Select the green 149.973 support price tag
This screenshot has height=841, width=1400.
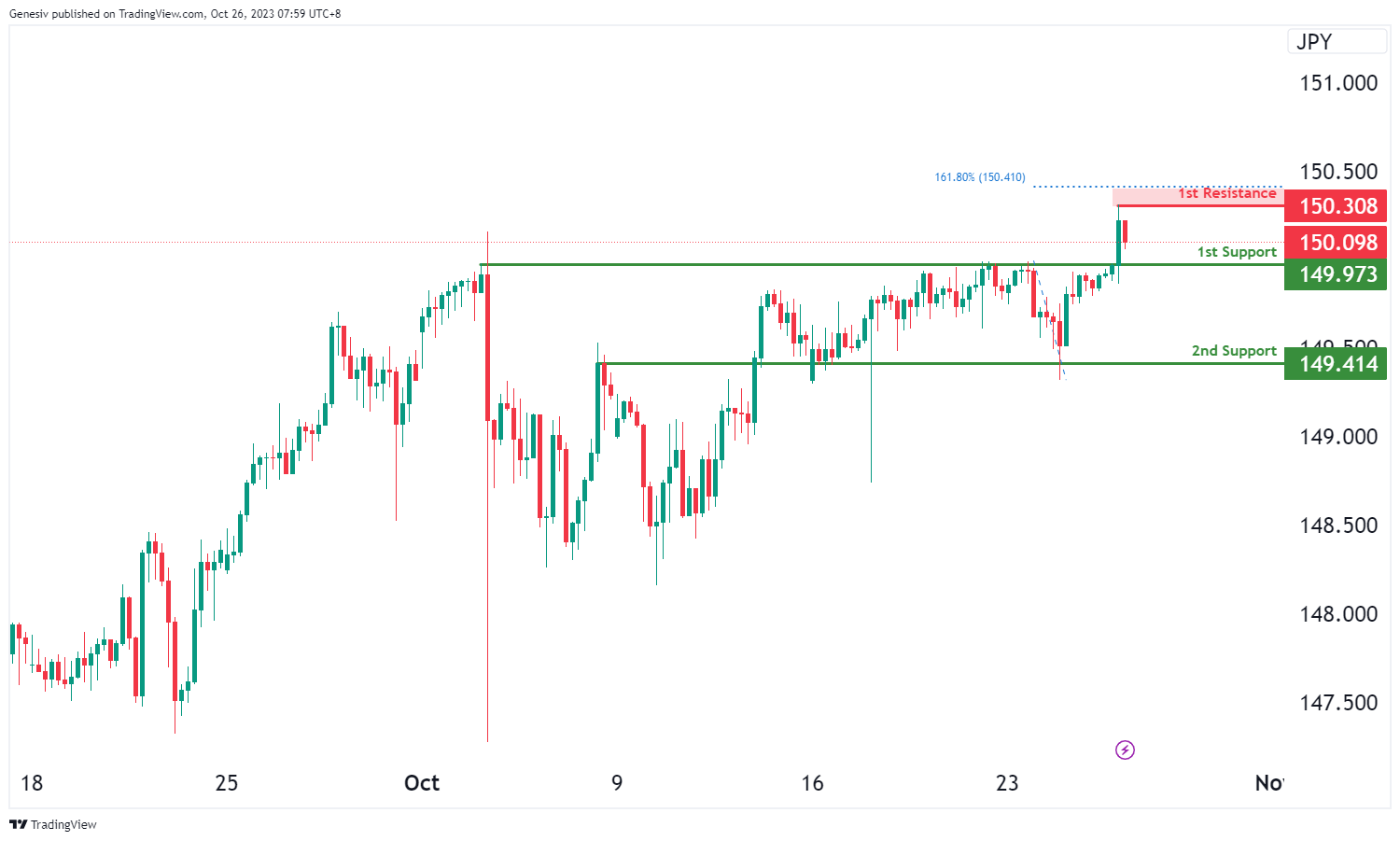(1336, 274)
